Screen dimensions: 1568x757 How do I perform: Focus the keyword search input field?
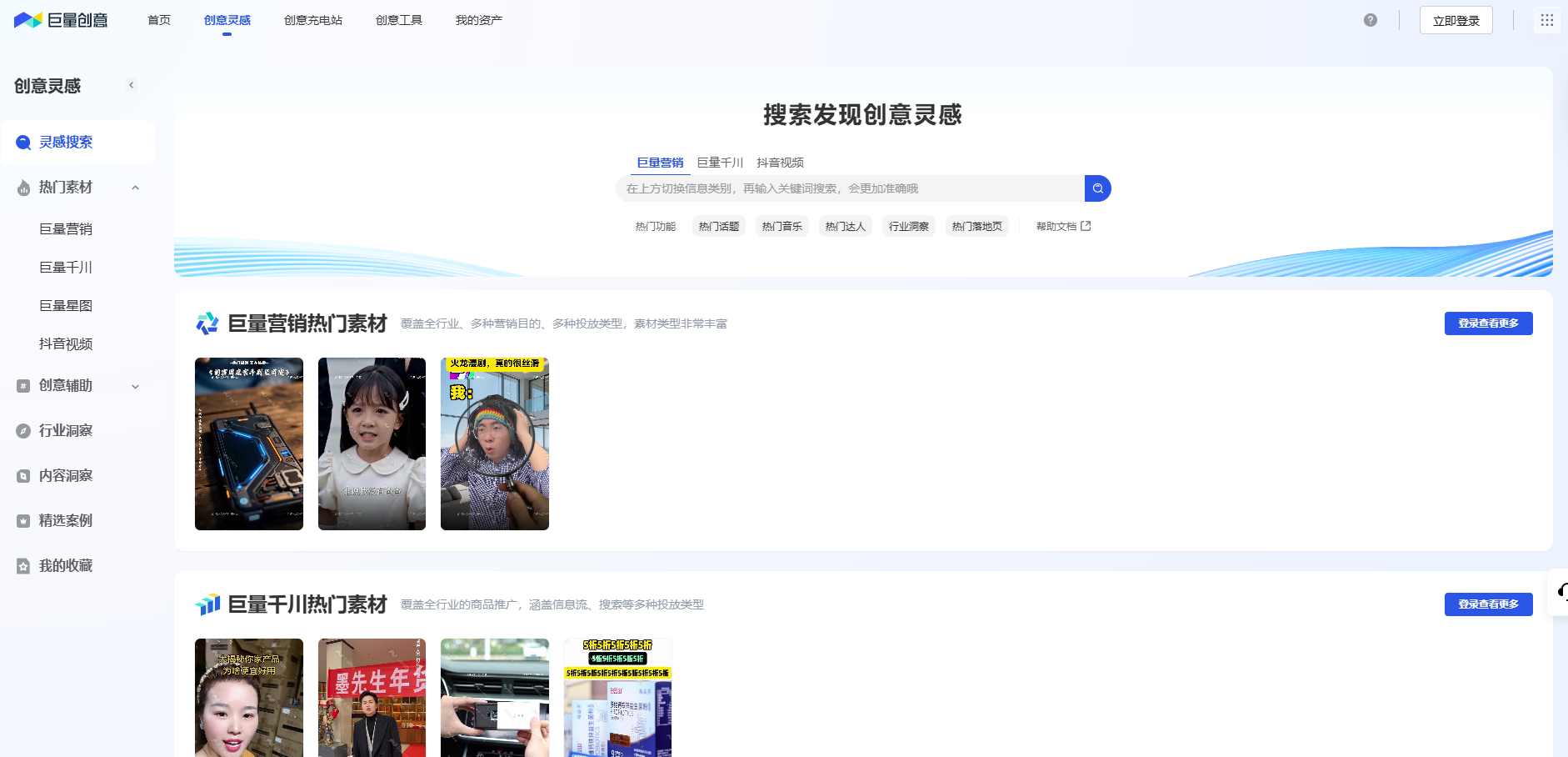click(850, 188)
